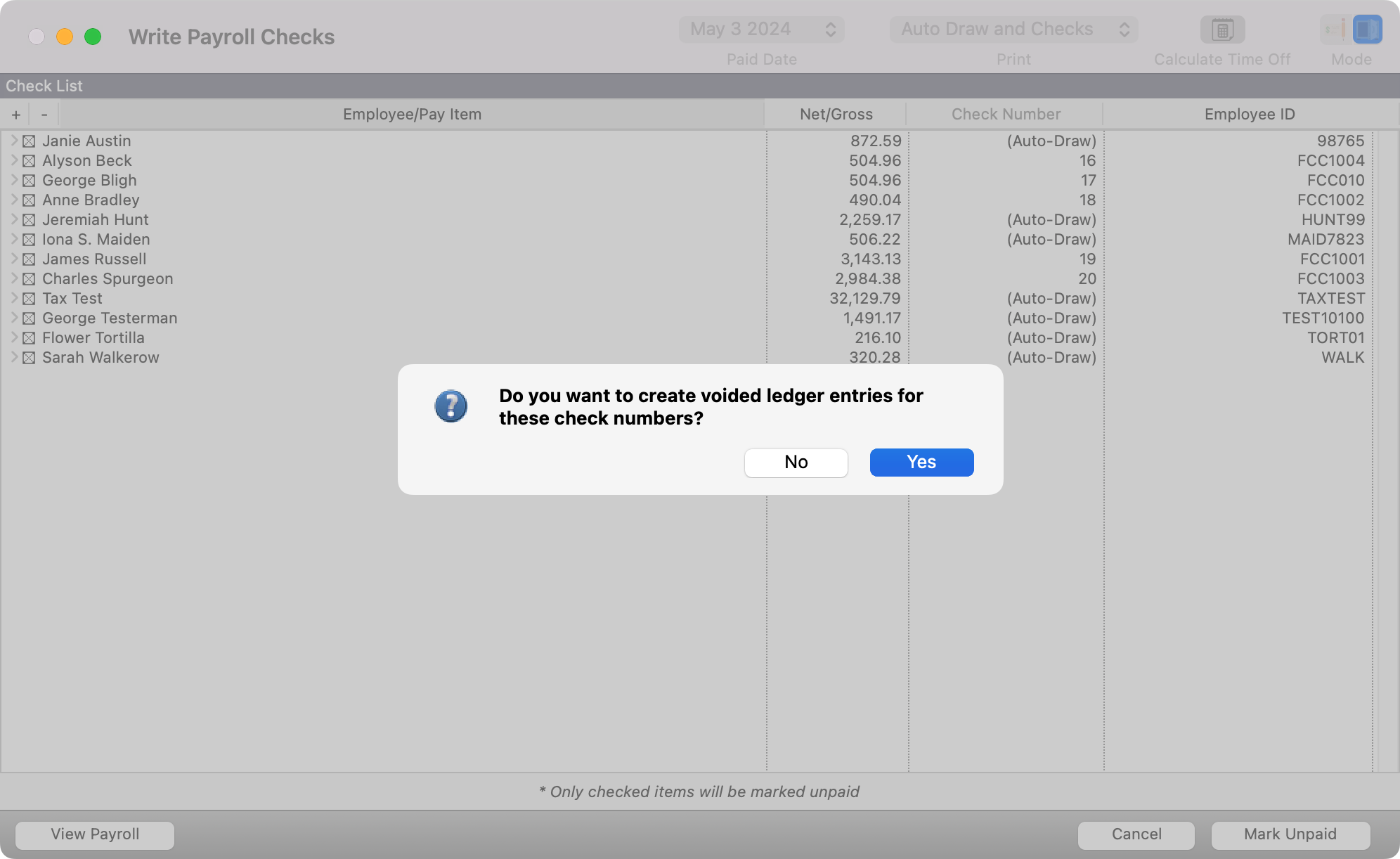
Task: Select the blue safe mode icon
Action: pos(1367,30)
